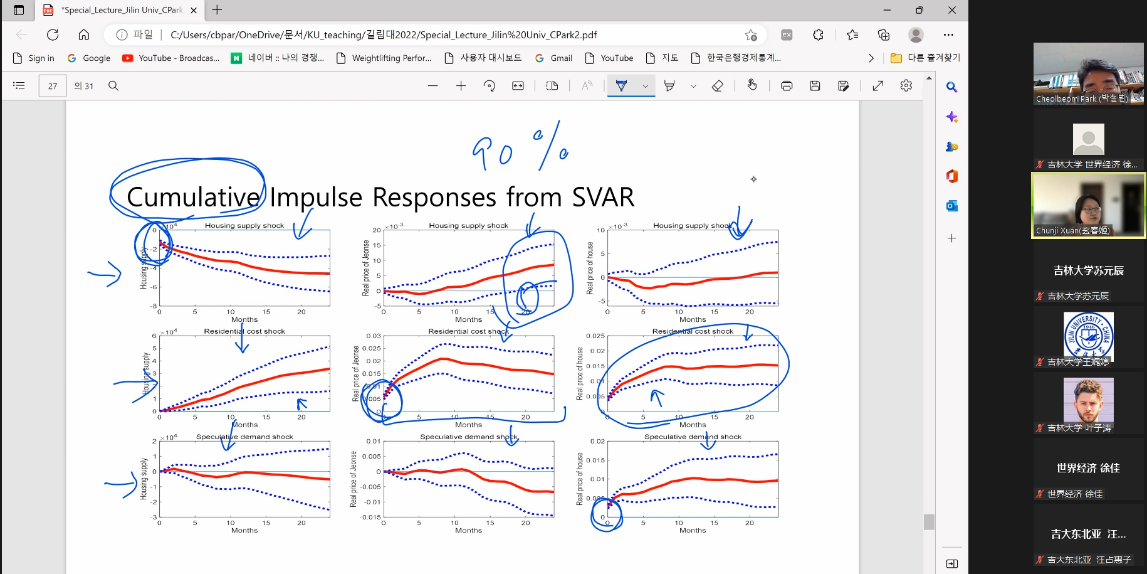Click the find-in-PDF search icon
1147x574 pixels.
pyautogui.click(x=113, y=86)
